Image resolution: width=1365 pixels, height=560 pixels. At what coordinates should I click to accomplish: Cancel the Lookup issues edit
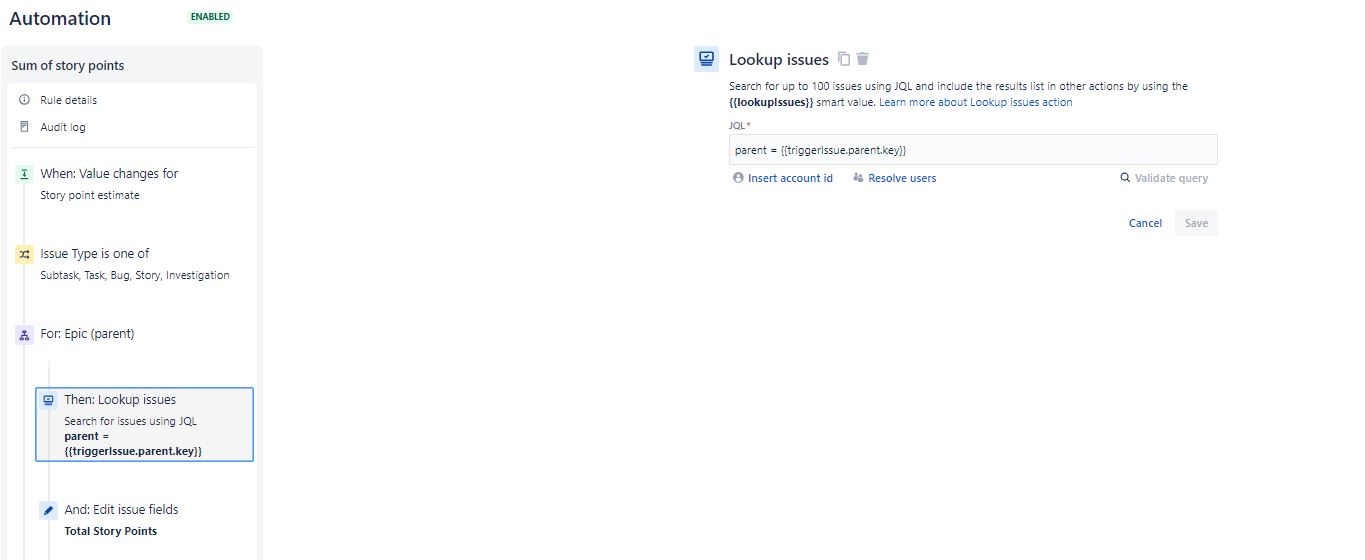pos(1145,223)
